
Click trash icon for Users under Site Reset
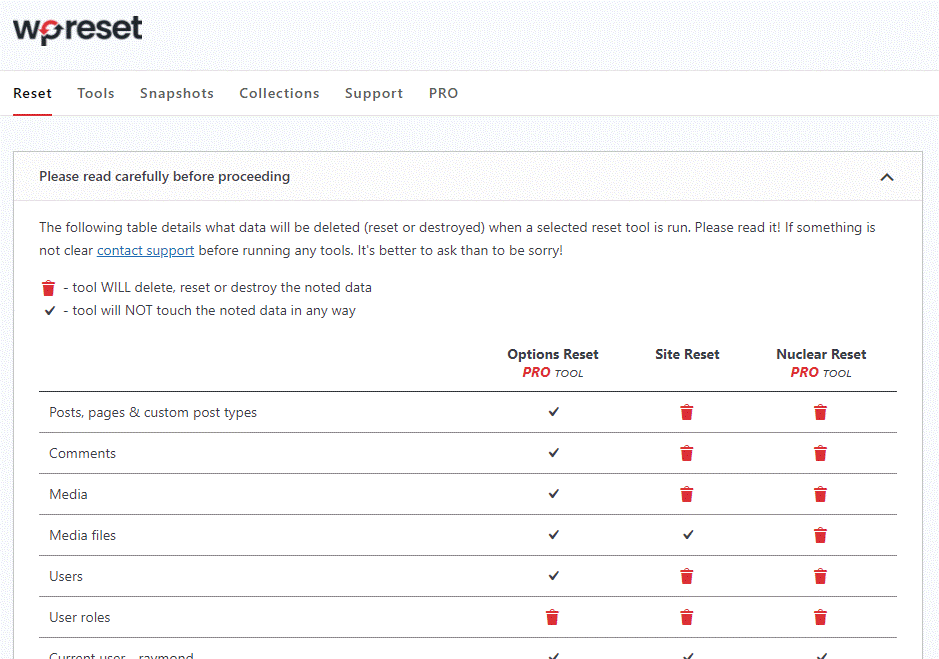[686, 576]
